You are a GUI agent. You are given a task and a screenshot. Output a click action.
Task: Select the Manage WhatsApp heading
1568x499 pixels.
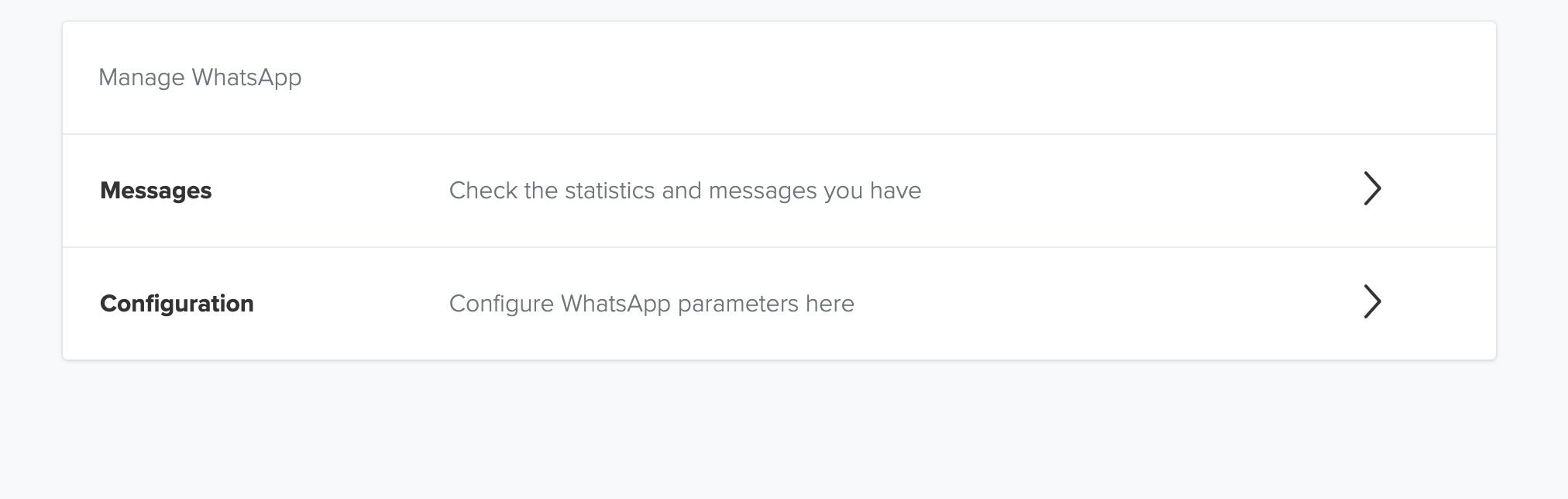[x=200, y=77]
